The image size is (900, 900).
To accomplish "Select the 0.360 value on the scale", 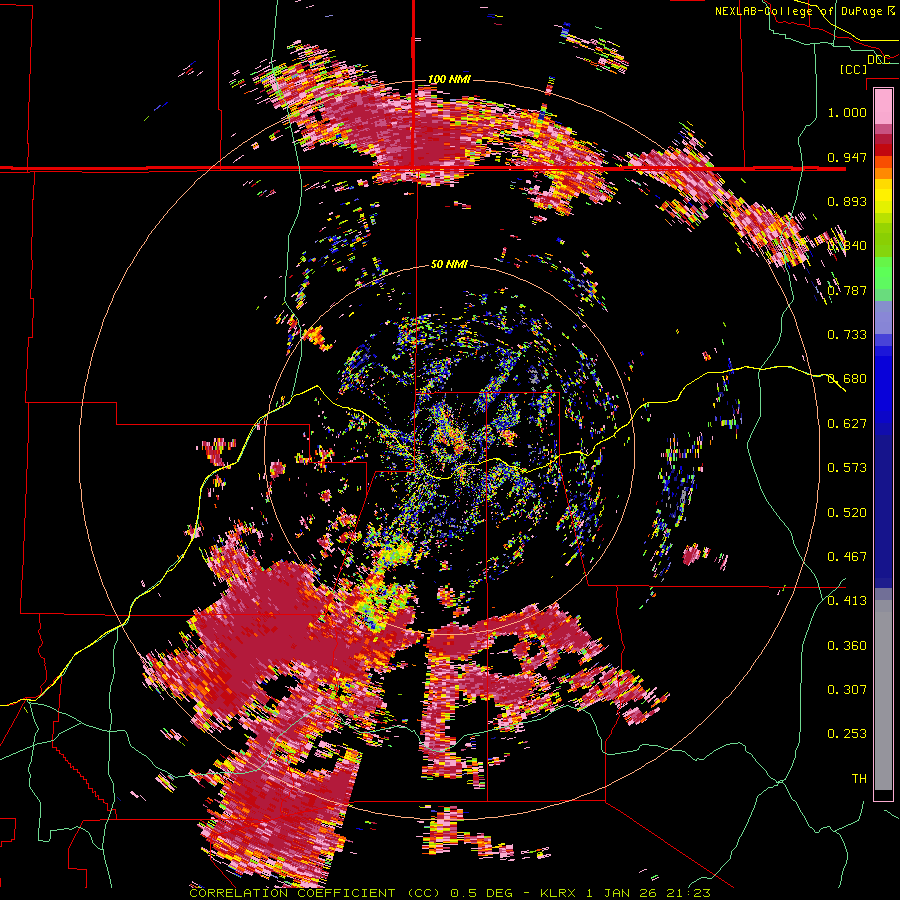I will coord(847,646).
